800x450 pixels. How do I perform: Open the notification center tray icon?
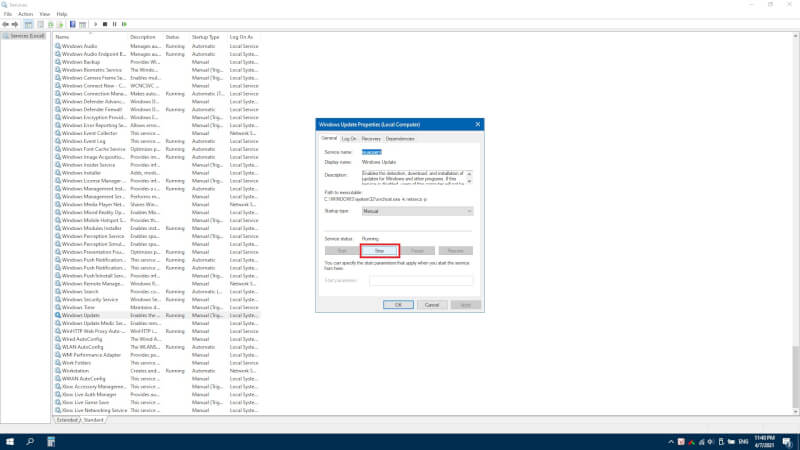coord(787,442)
